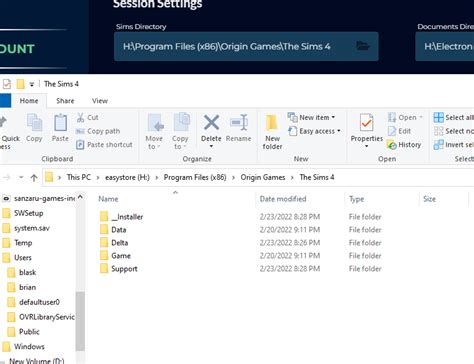The height and width of the screenshot is (364, 474).
Task: Sort by the Size column header
Action: click(444, 199)
